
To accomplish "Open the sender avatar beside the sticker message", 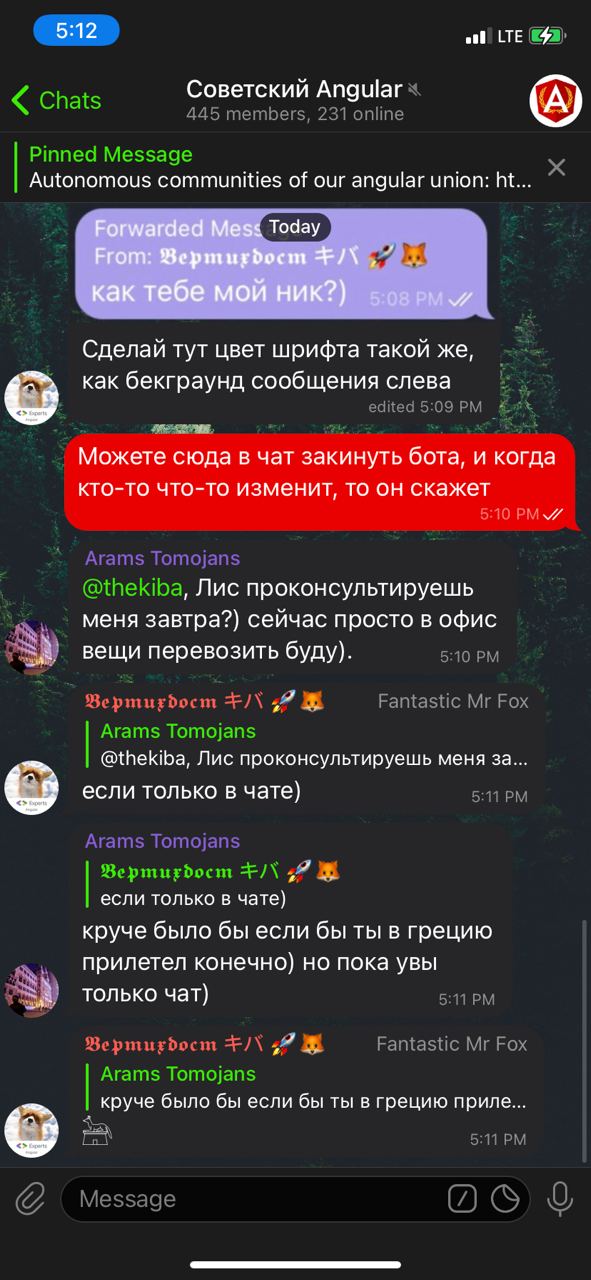I will 32,1130.
